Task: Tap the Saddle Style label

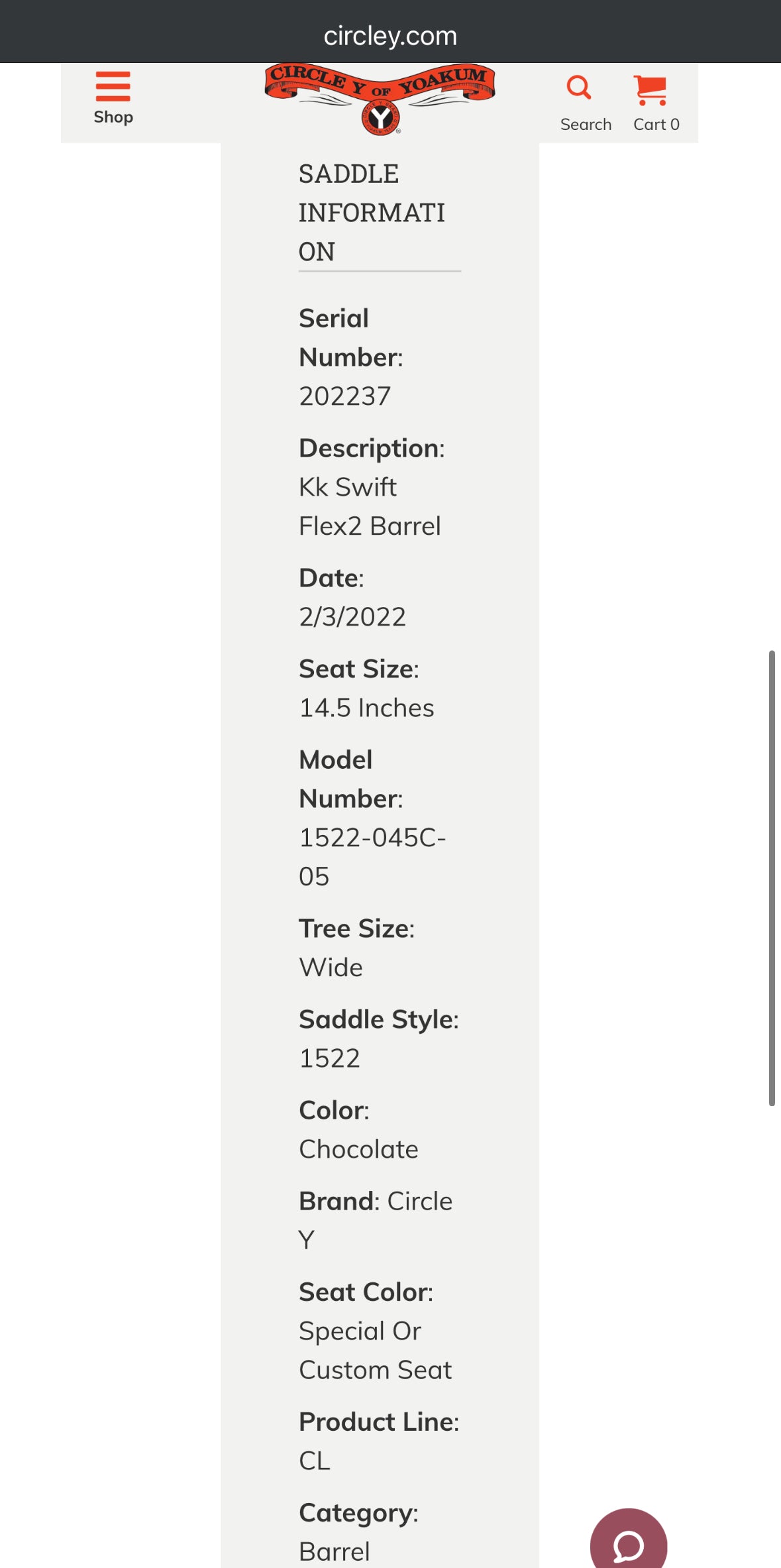Action: click(378, 1020)
